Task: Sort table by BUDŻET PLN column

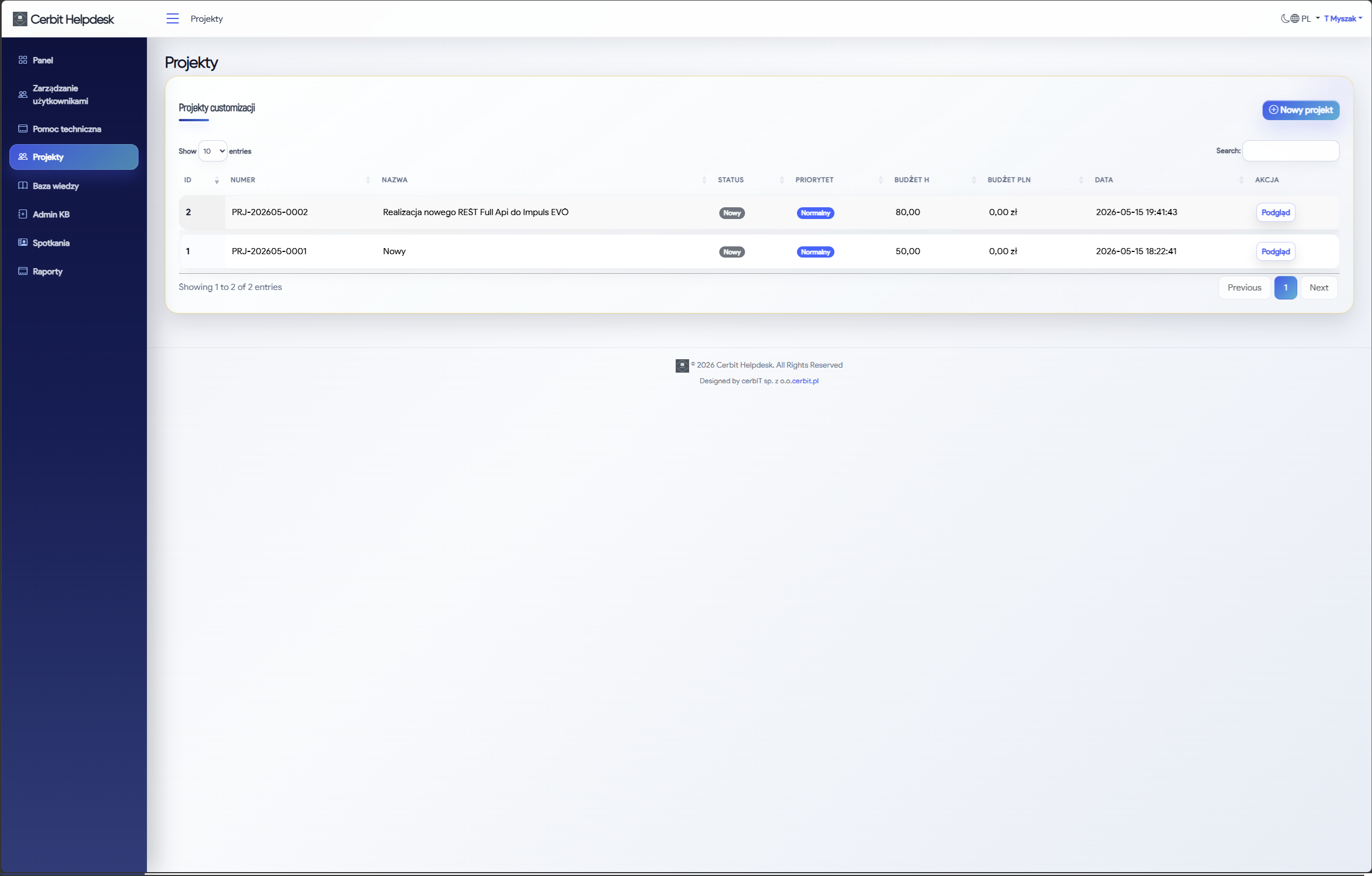Action: (x=1036, y=180)
